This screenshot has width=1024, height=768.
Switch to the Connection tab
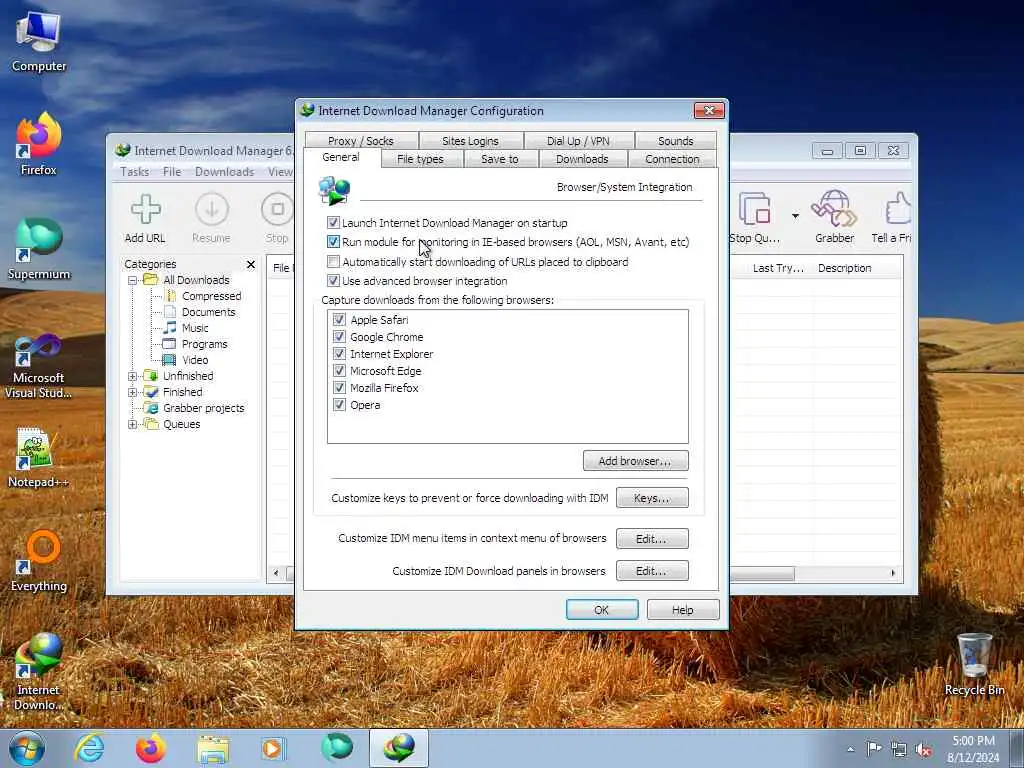pyautogui.click(x=672, y=159)
